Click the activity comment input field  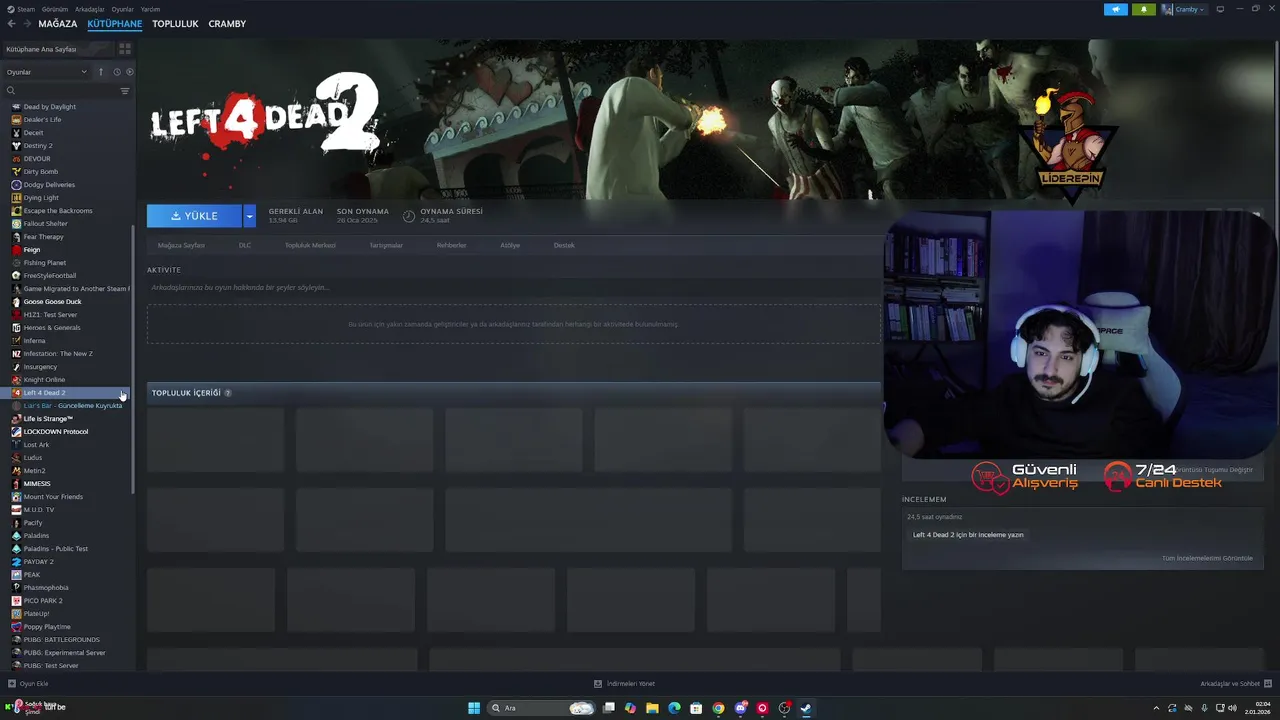pyautogui.click(x=513, y=287)
